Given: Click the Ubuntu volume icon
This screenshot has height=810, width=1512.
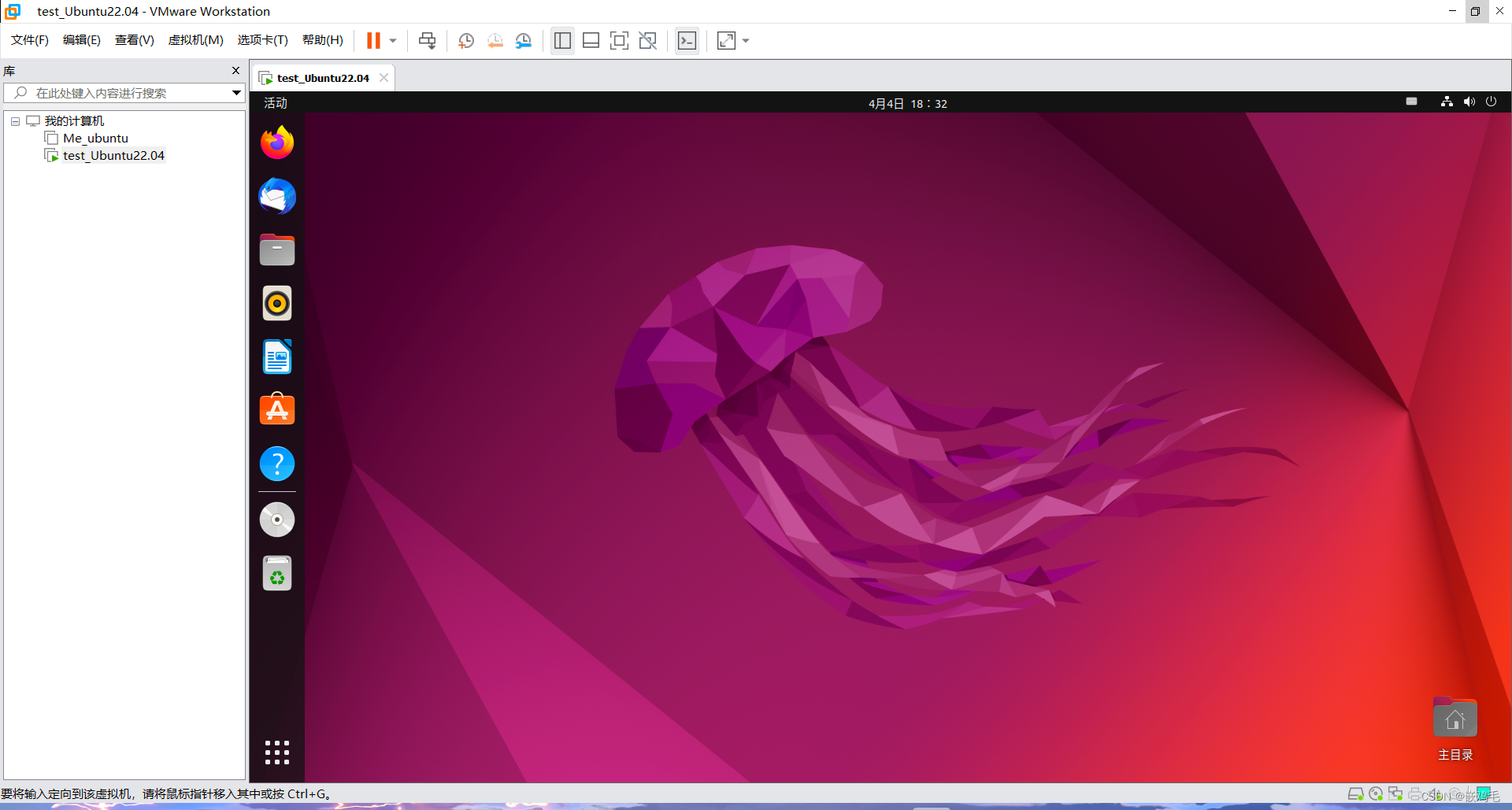Looking at the screenshot, I should click(1469, 102).
